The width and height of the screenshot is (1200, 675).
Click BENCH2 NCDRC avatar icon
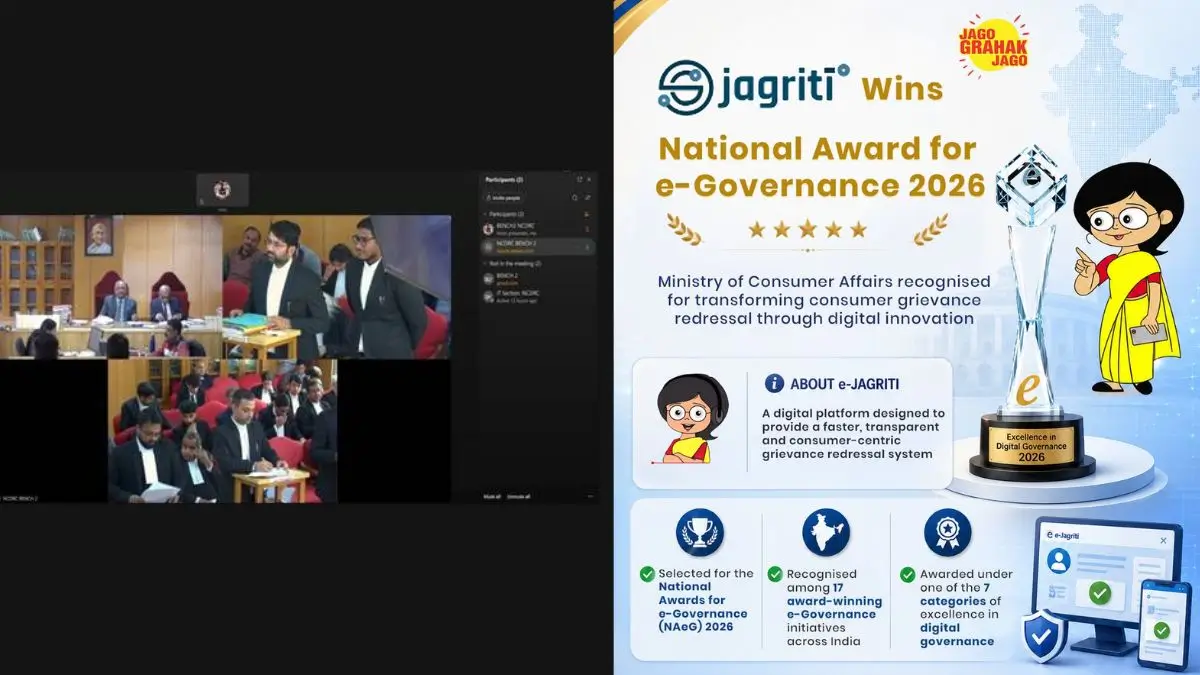[488, 229]
